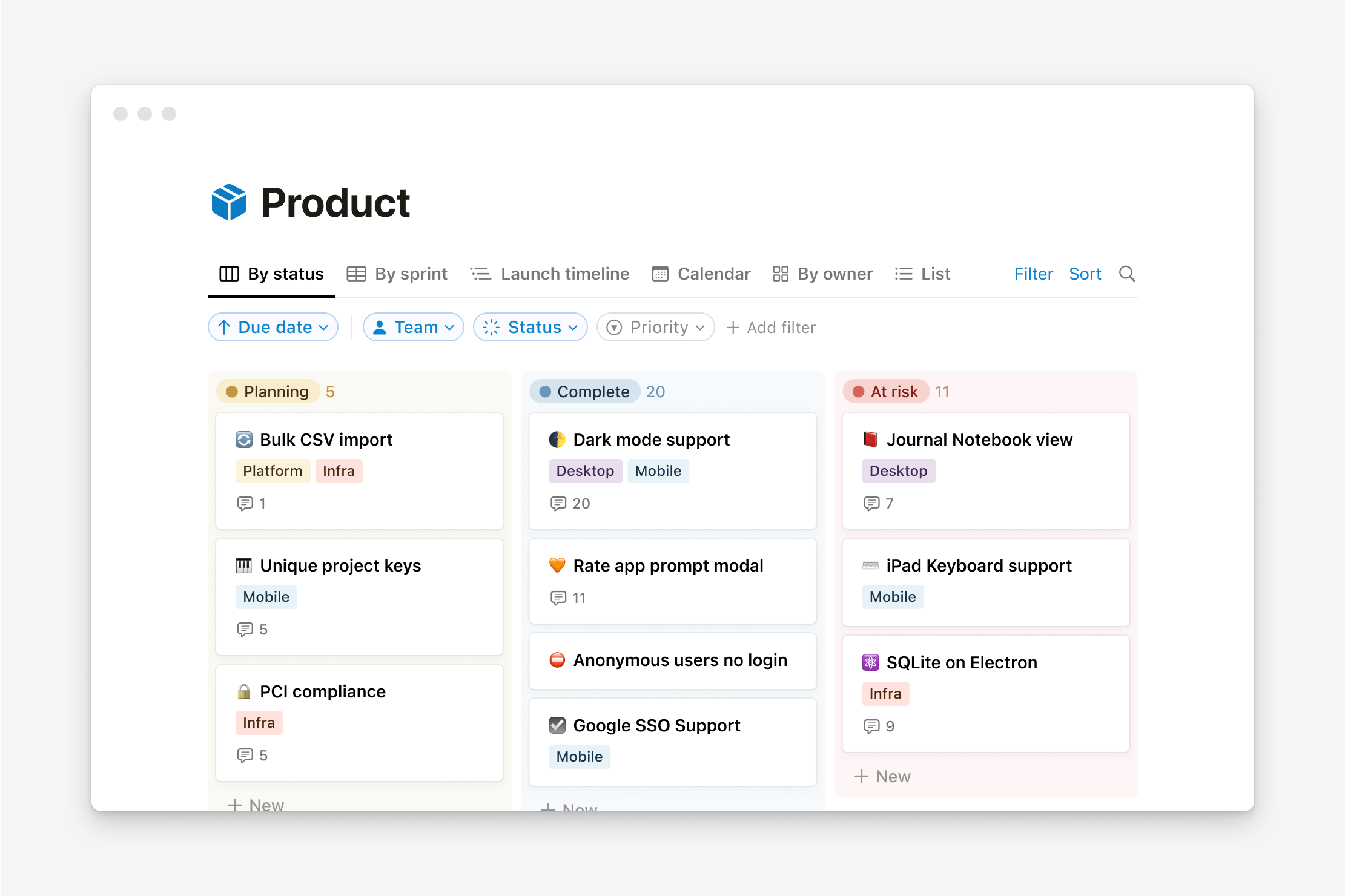
Task: Click the Sort button
Action: (x=1085, y=273)
